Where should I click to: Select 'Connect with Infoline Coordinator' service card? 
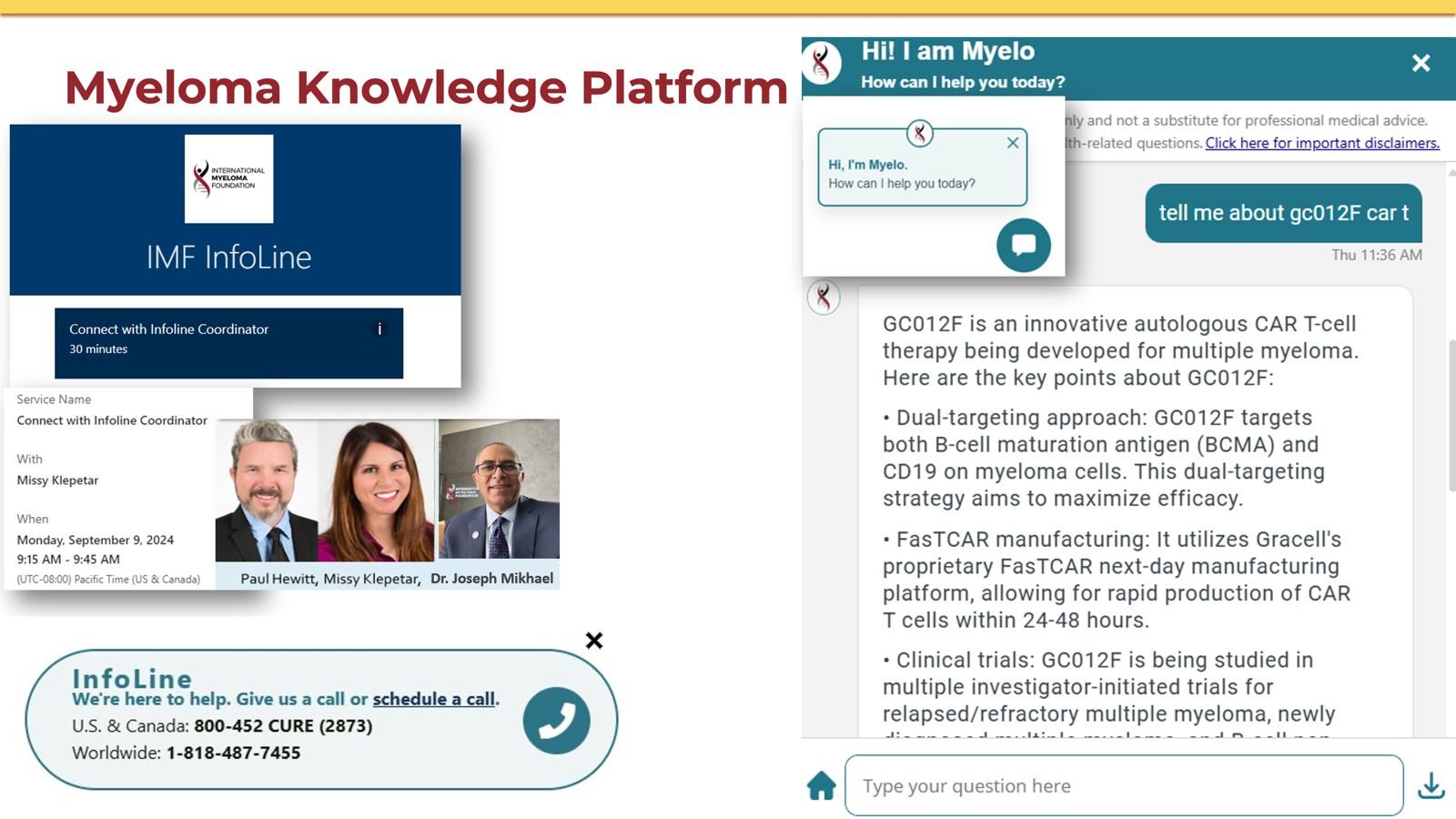pyautogui.click(x=228, y=343)
